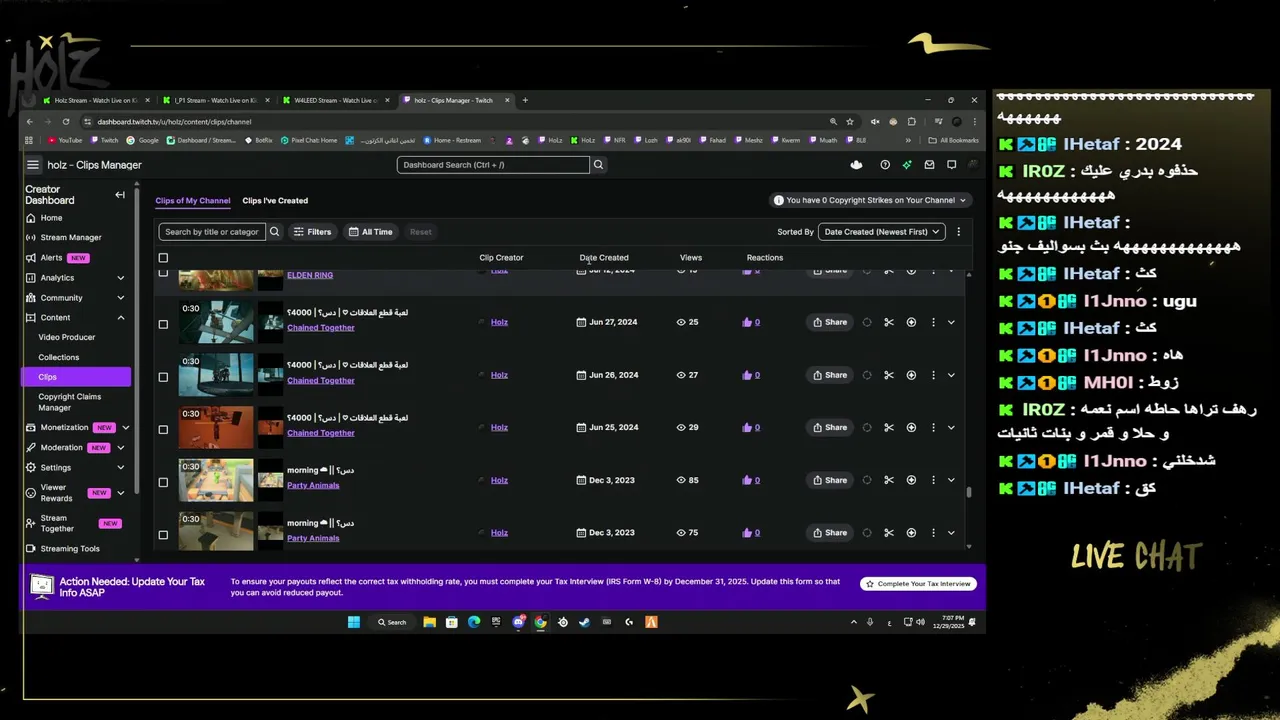Open Steam from the Windows taskbar
1280x720 pixels.
click(x=584, y=622)
